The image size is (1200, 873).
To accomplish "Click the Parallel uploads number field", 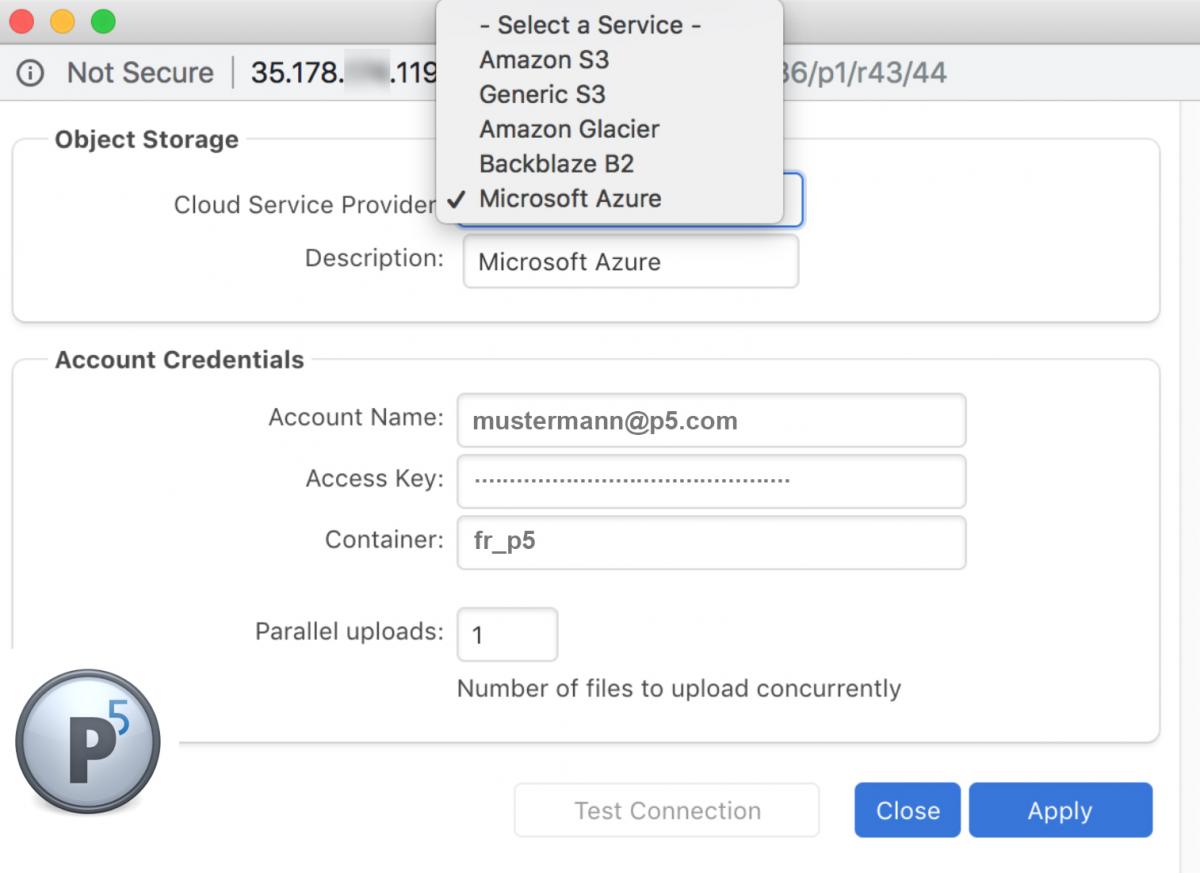I will (x=507, y=635).
